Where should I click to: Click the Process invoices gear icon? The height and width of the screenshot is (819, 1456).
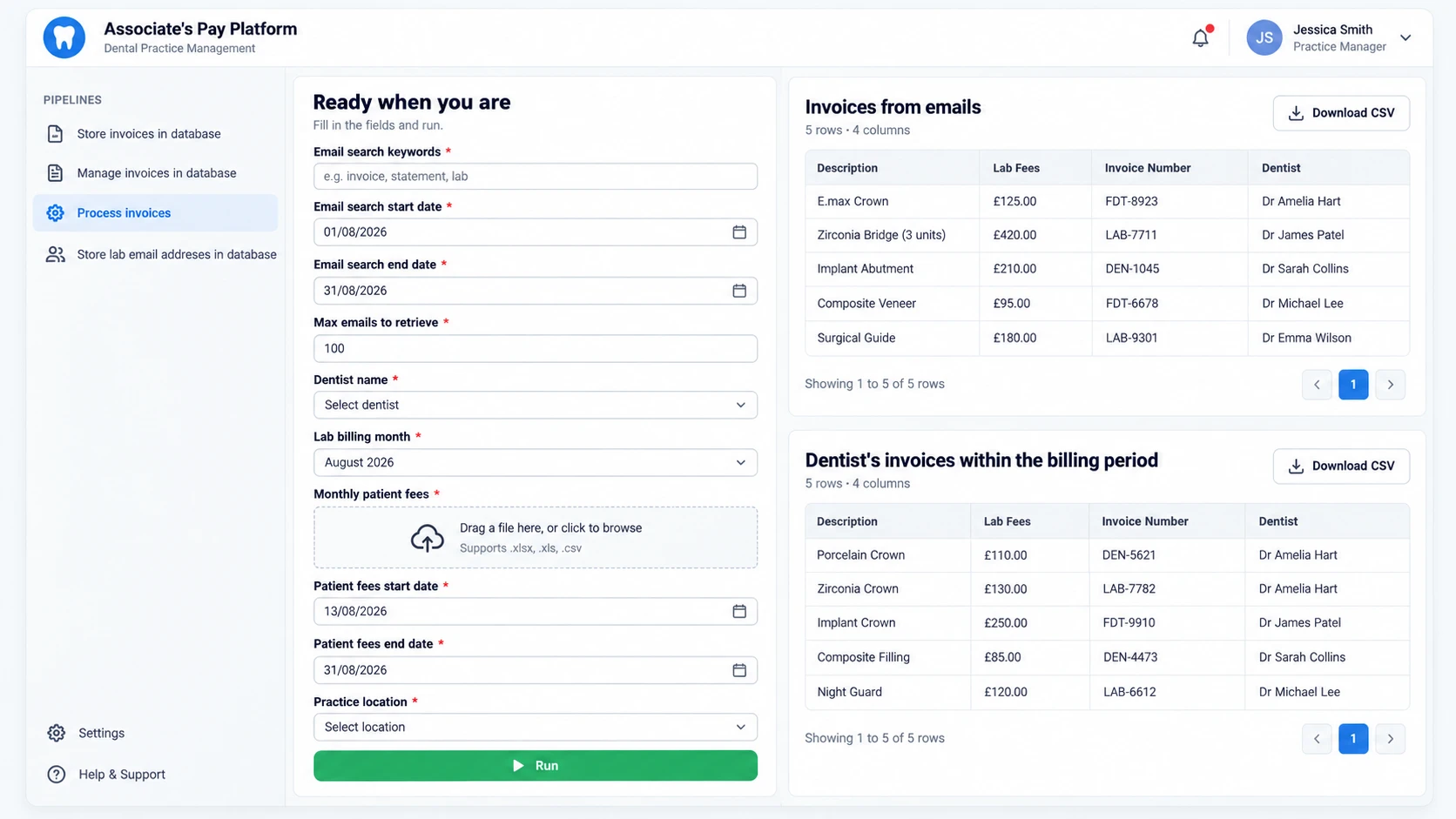[x=56, y=213]
